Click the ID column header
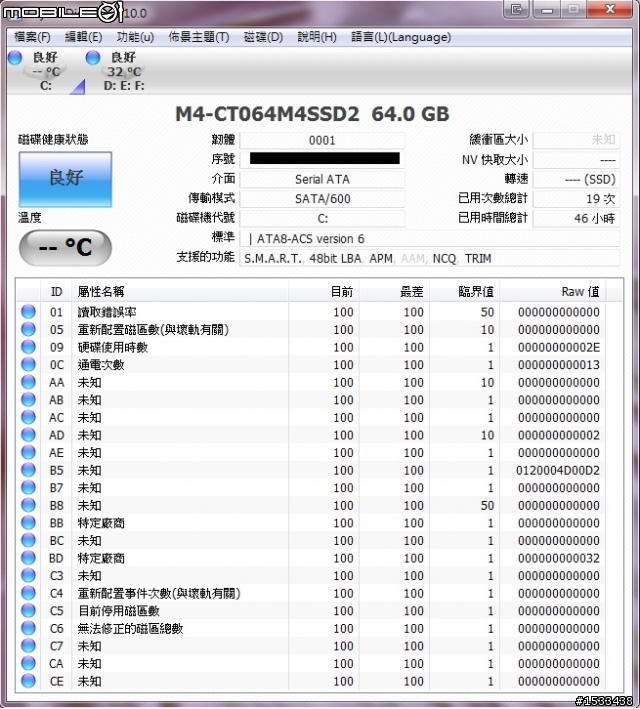 click(57, 292)
